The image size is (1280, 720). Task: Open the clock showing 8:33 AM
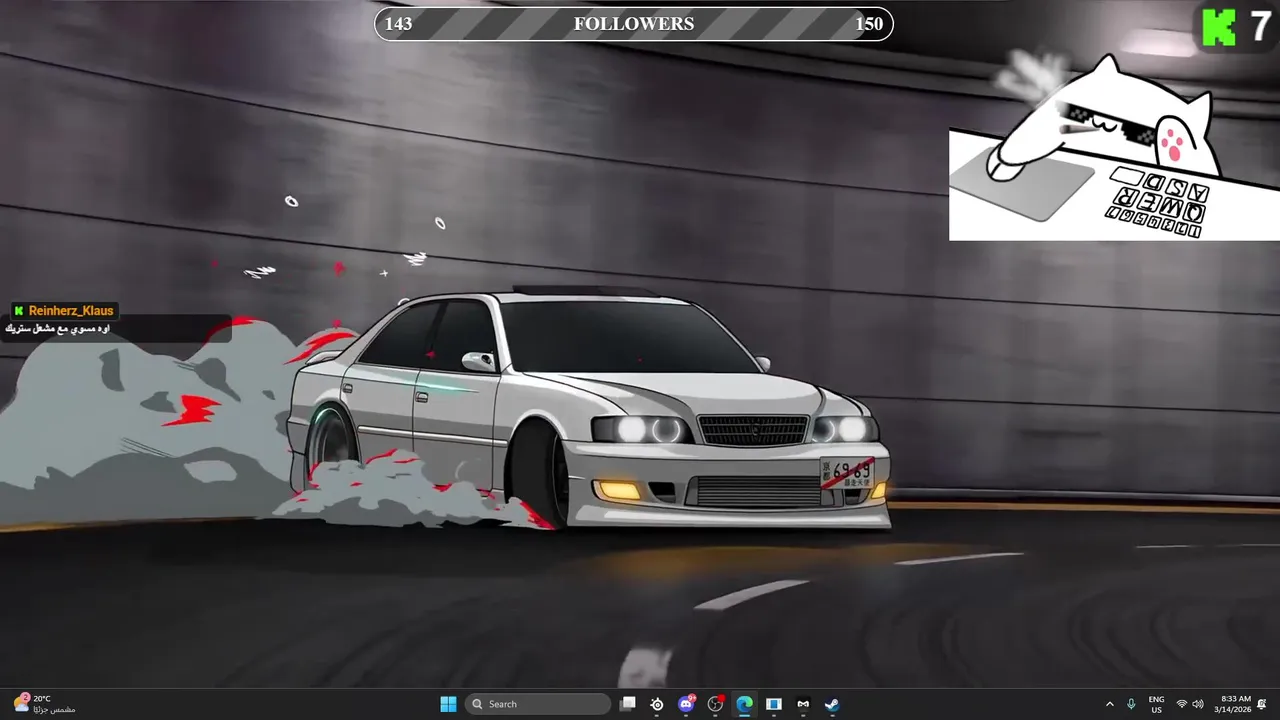click(1233, 704)
